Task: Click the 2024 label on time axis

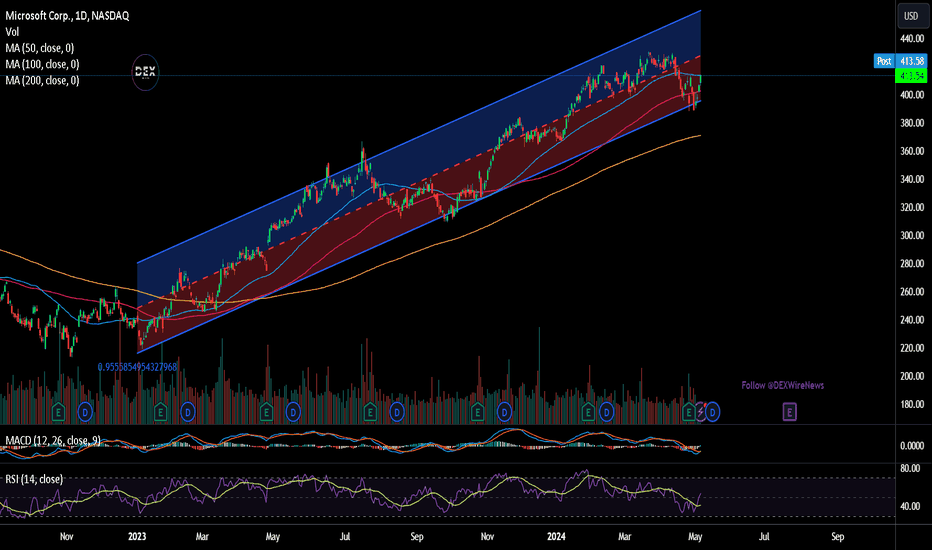Action: pyautogui.click(x=556, y=536)
